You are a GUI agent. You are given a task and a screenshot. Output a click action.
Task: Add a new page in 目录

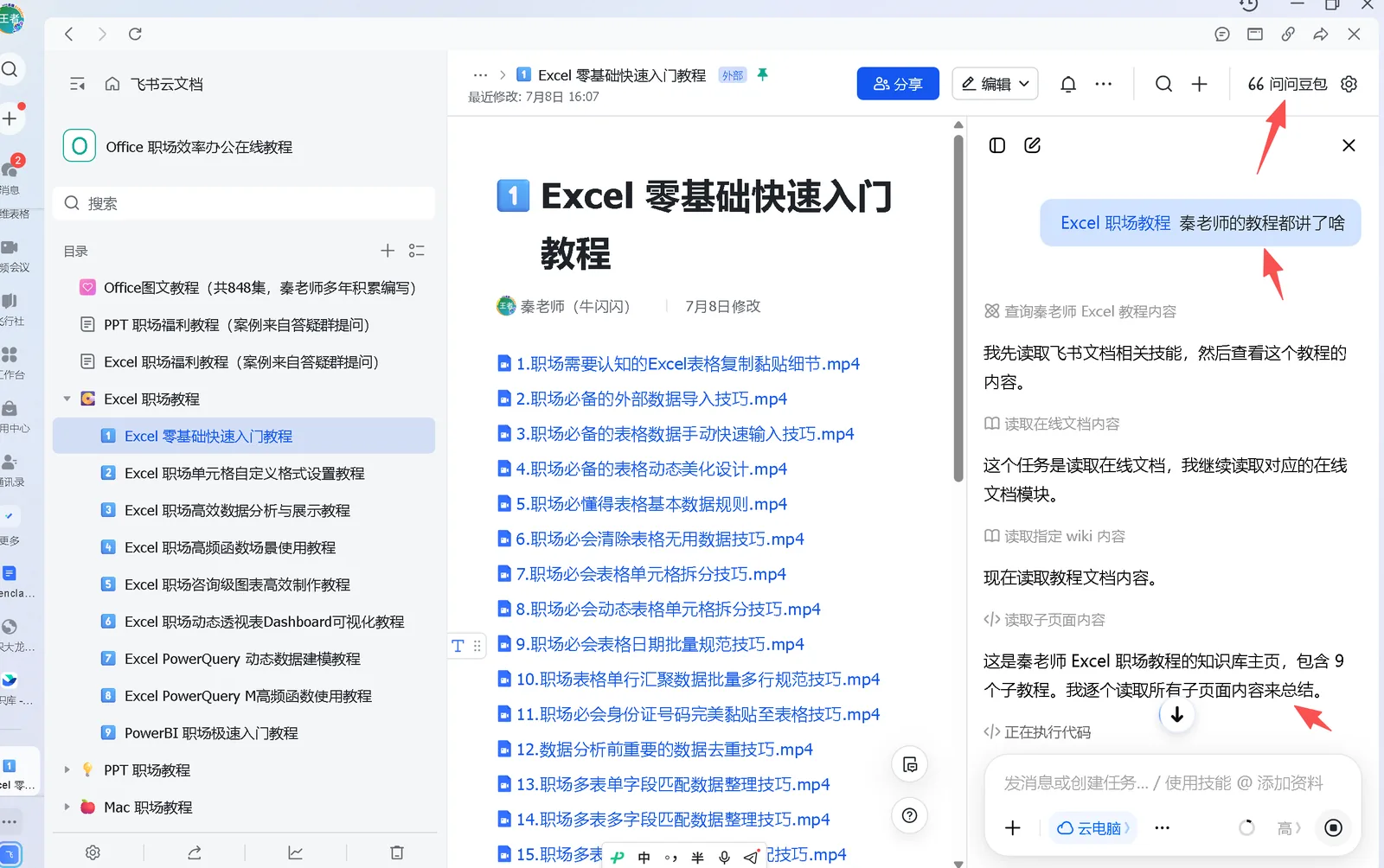388,251
